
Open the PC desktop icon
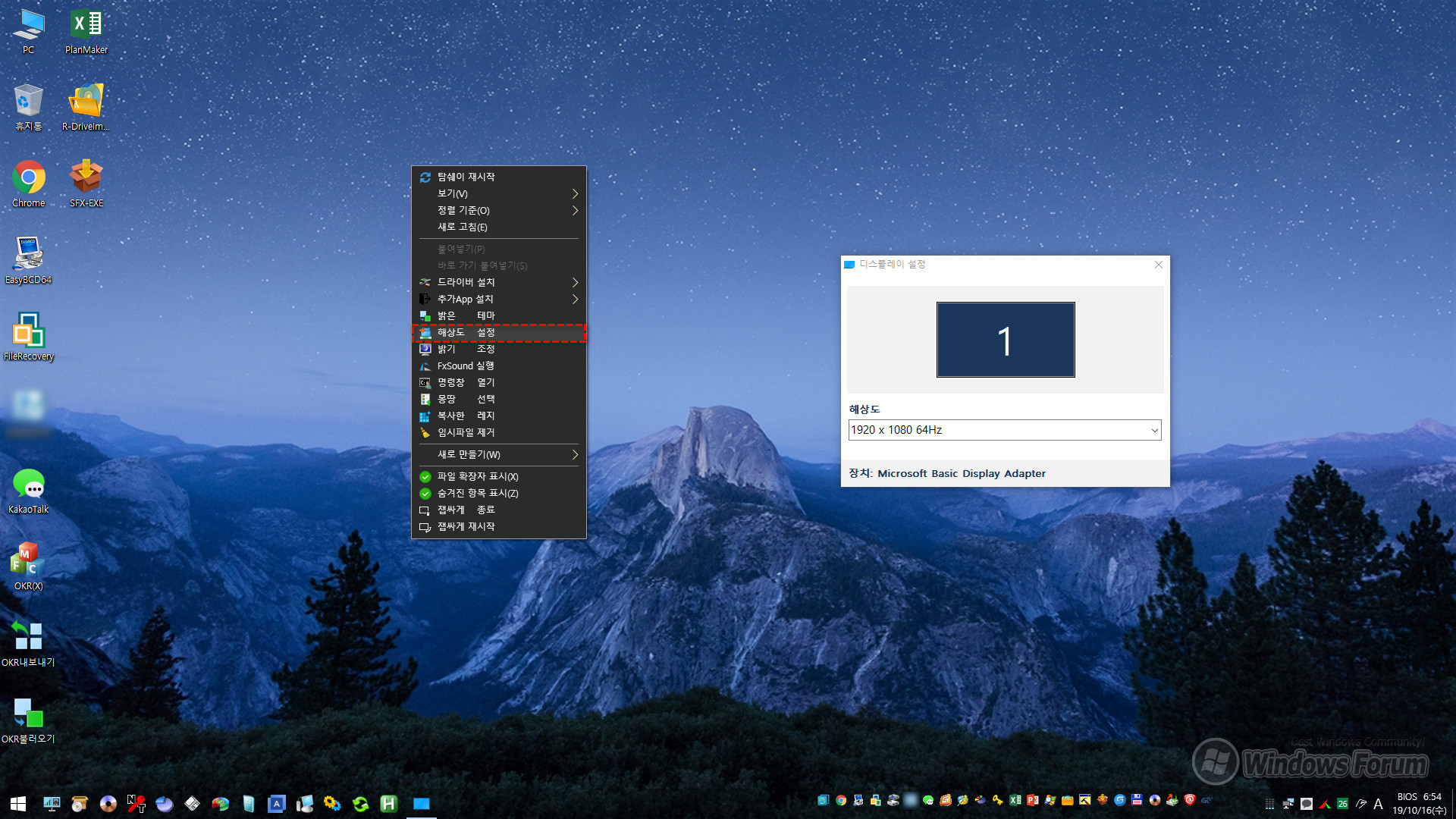click(x=29, y=32)
